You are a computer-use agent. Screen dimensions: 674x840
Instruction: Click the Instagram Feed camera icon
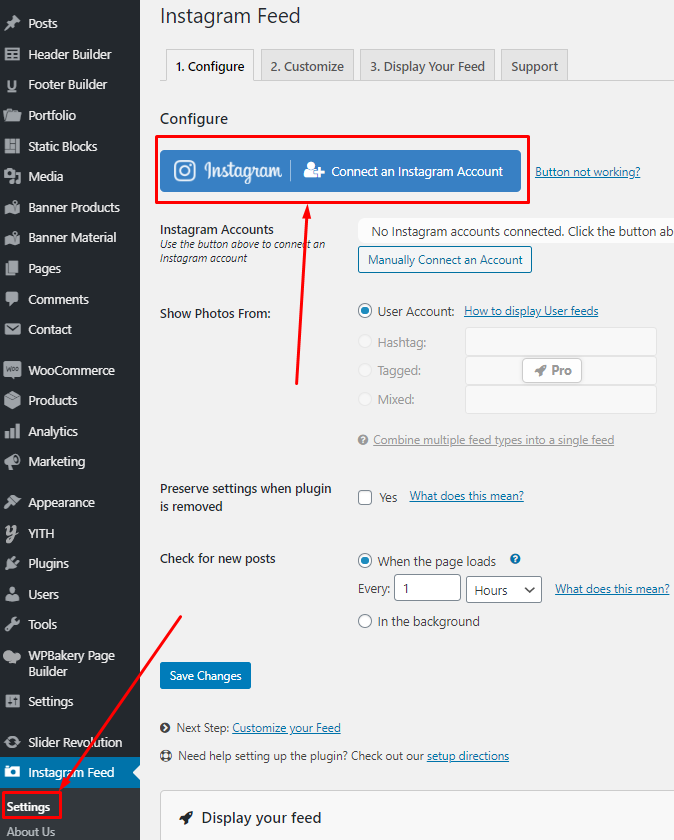pos(12,771)
